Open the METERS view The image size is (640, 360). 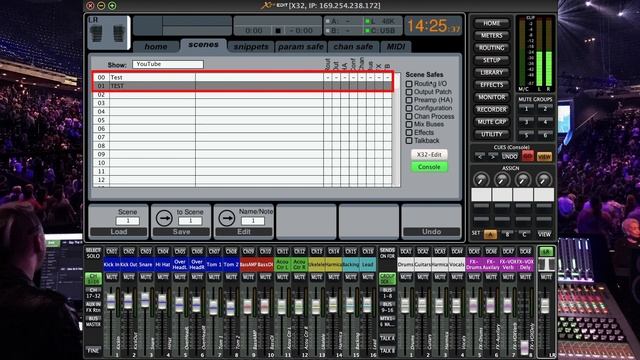point(491,36)
